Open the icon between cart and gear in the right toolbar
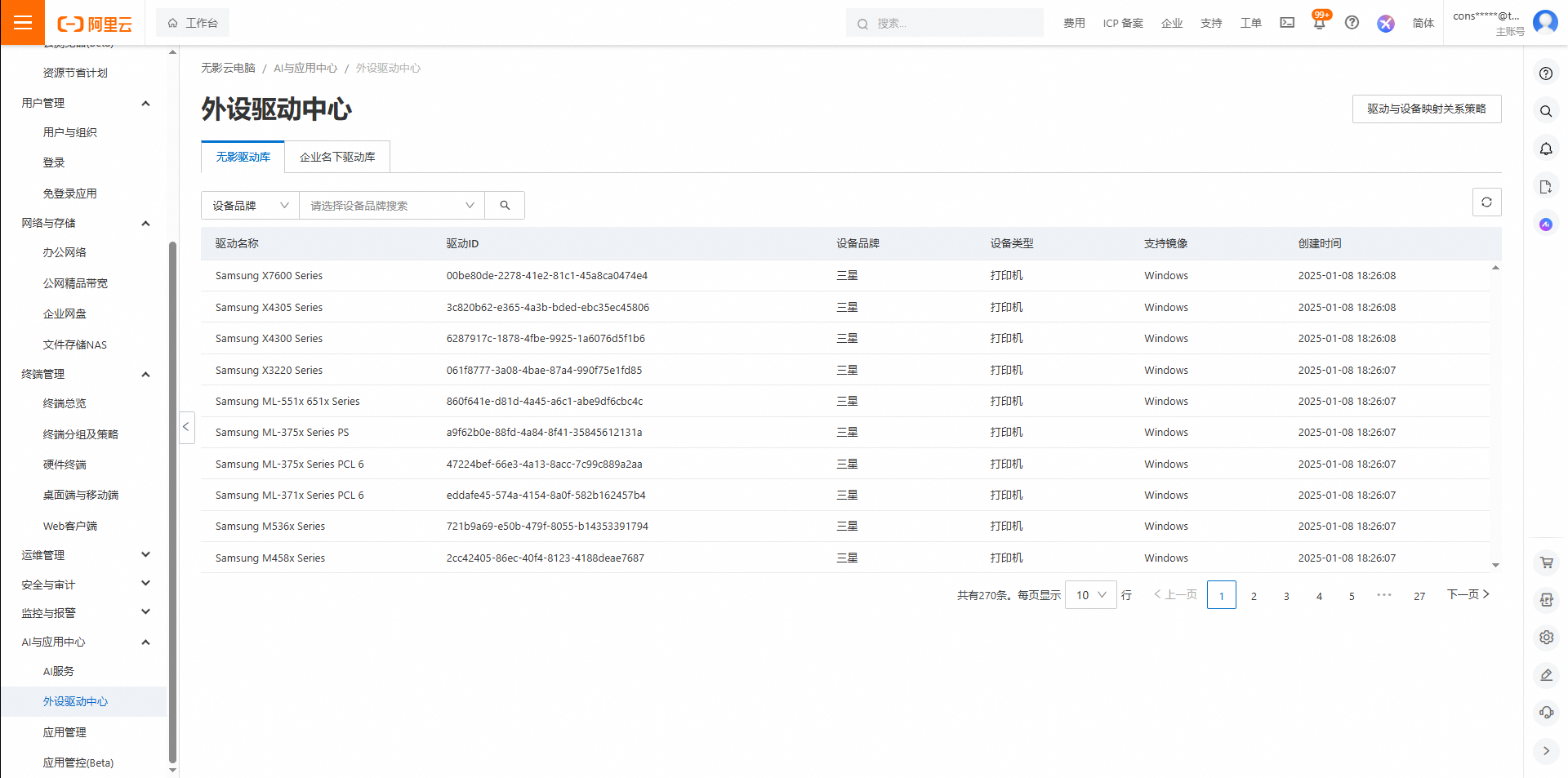1568x778 pixels. click(1546, 600)
